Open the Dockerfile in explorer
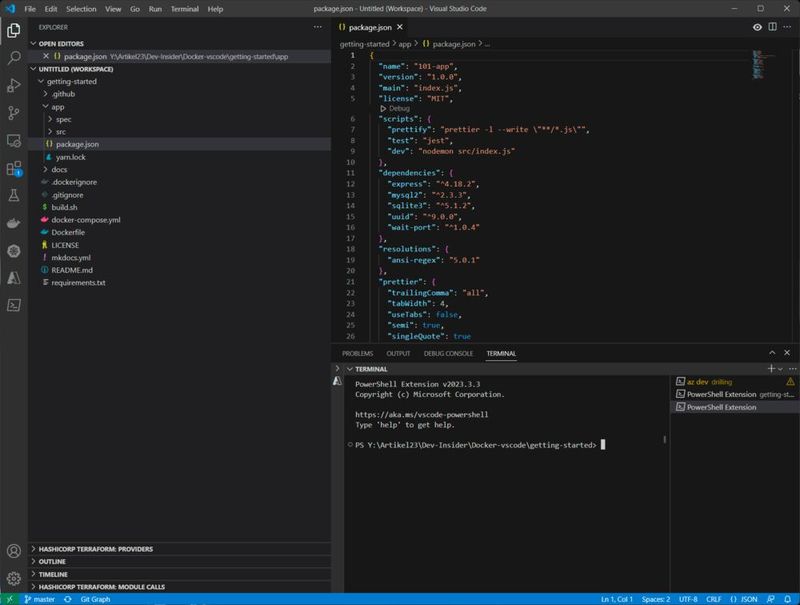Image resolution: width=800 pixels, height=605 pixels. coord(68,232)
